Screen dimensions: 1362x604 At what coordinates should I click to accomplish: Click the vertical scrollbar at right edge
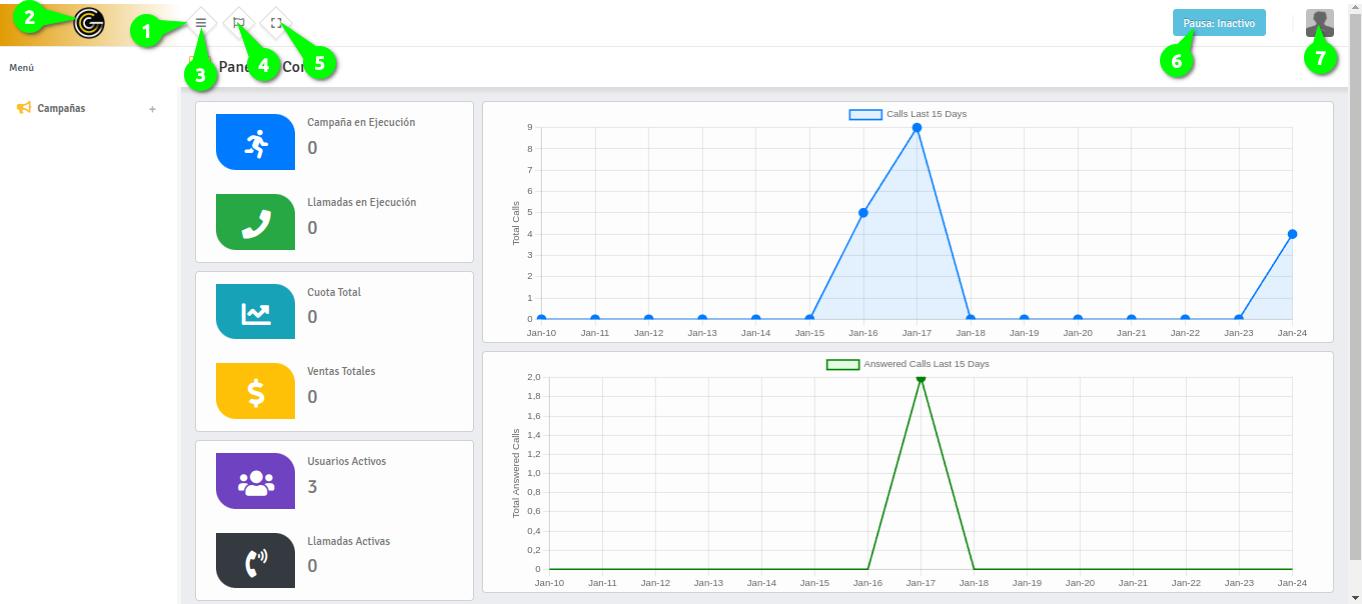1355,300
